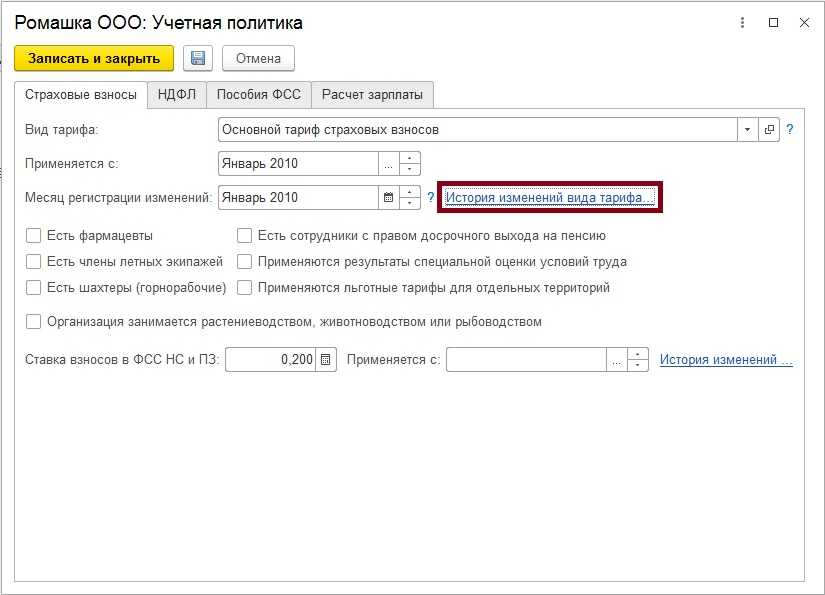Screen dimensions: 825x595
Task: Close the Учетная политика window
Action: click(804, 23)
